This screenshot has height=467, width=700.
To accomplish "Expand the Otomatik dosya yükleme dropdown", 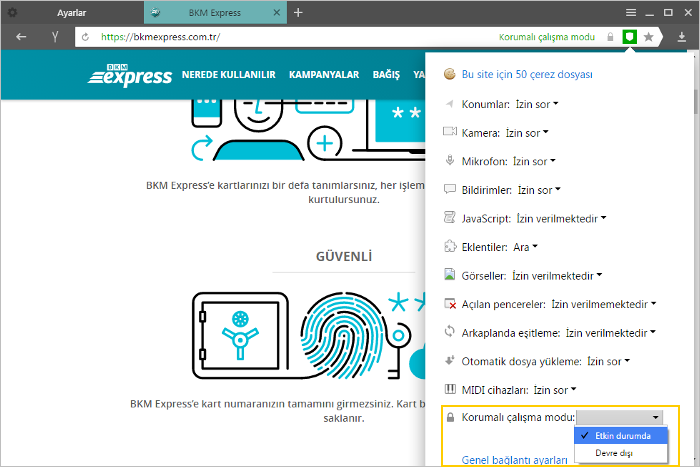I will click(608, 361).
